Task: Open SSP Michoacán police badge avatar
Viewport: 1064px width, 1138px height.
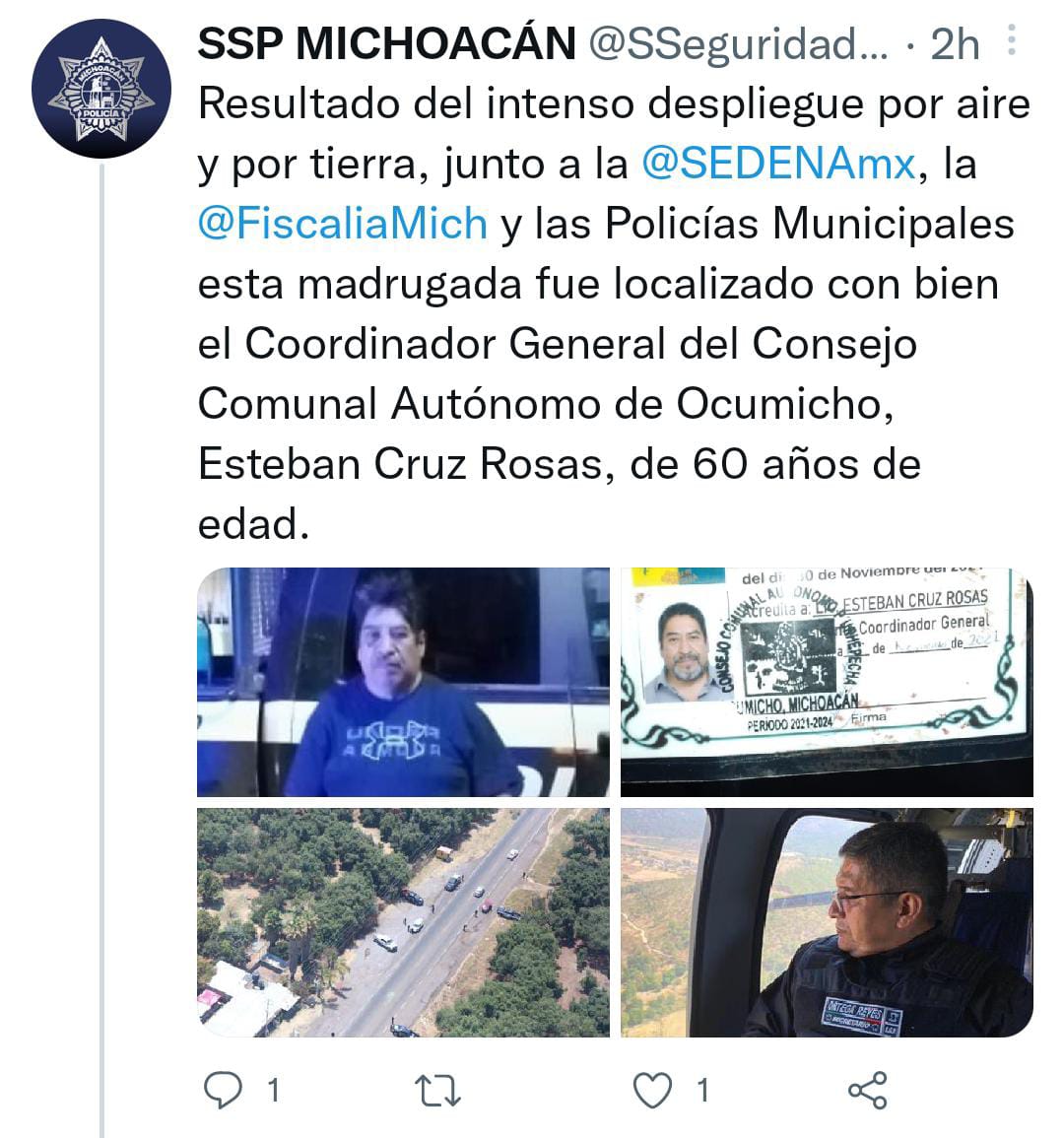Action: coord(101,89)
